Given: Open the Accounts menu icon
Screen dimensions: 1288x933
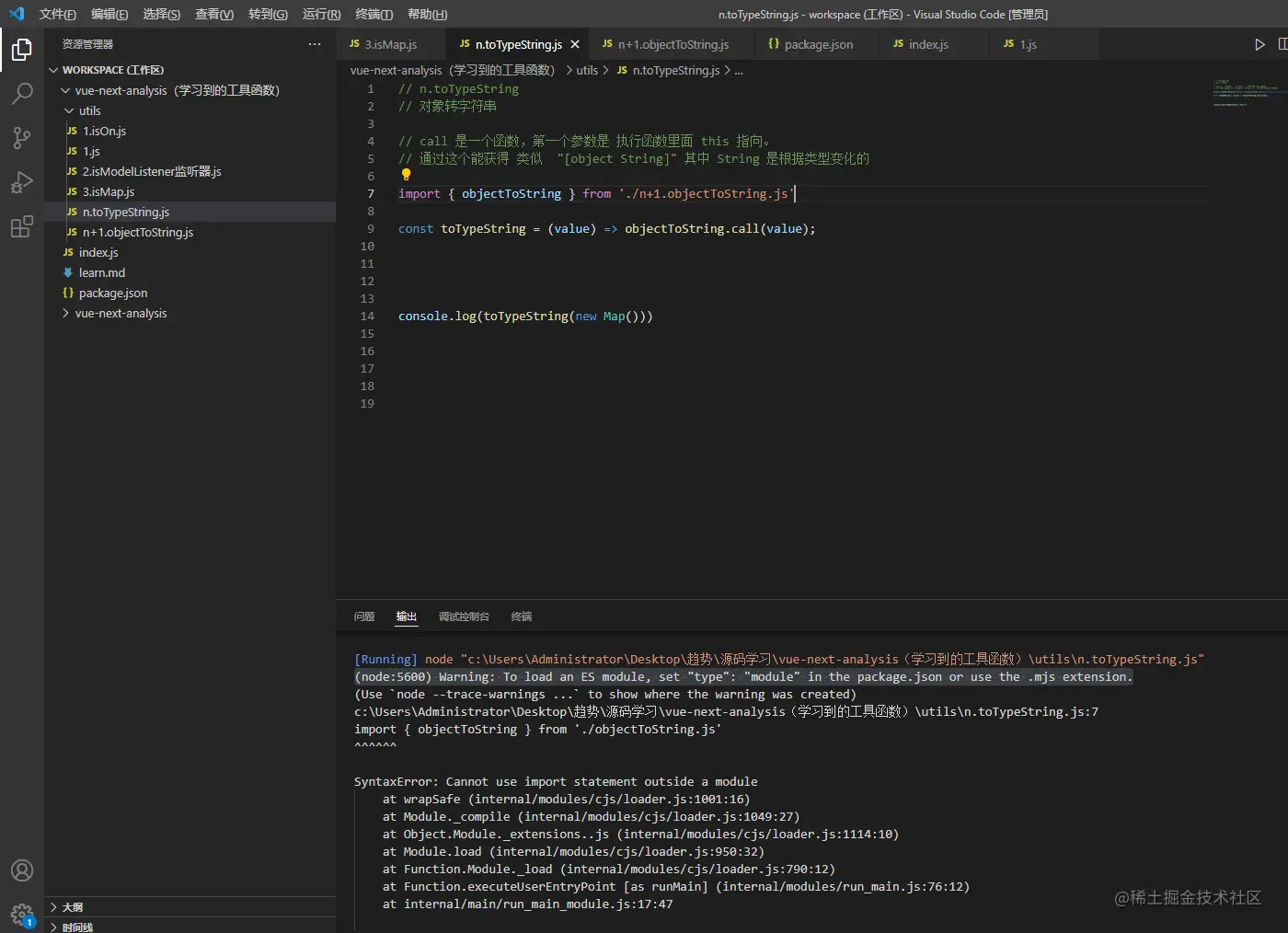Looking at the screenshot, I should click(22, 870).
